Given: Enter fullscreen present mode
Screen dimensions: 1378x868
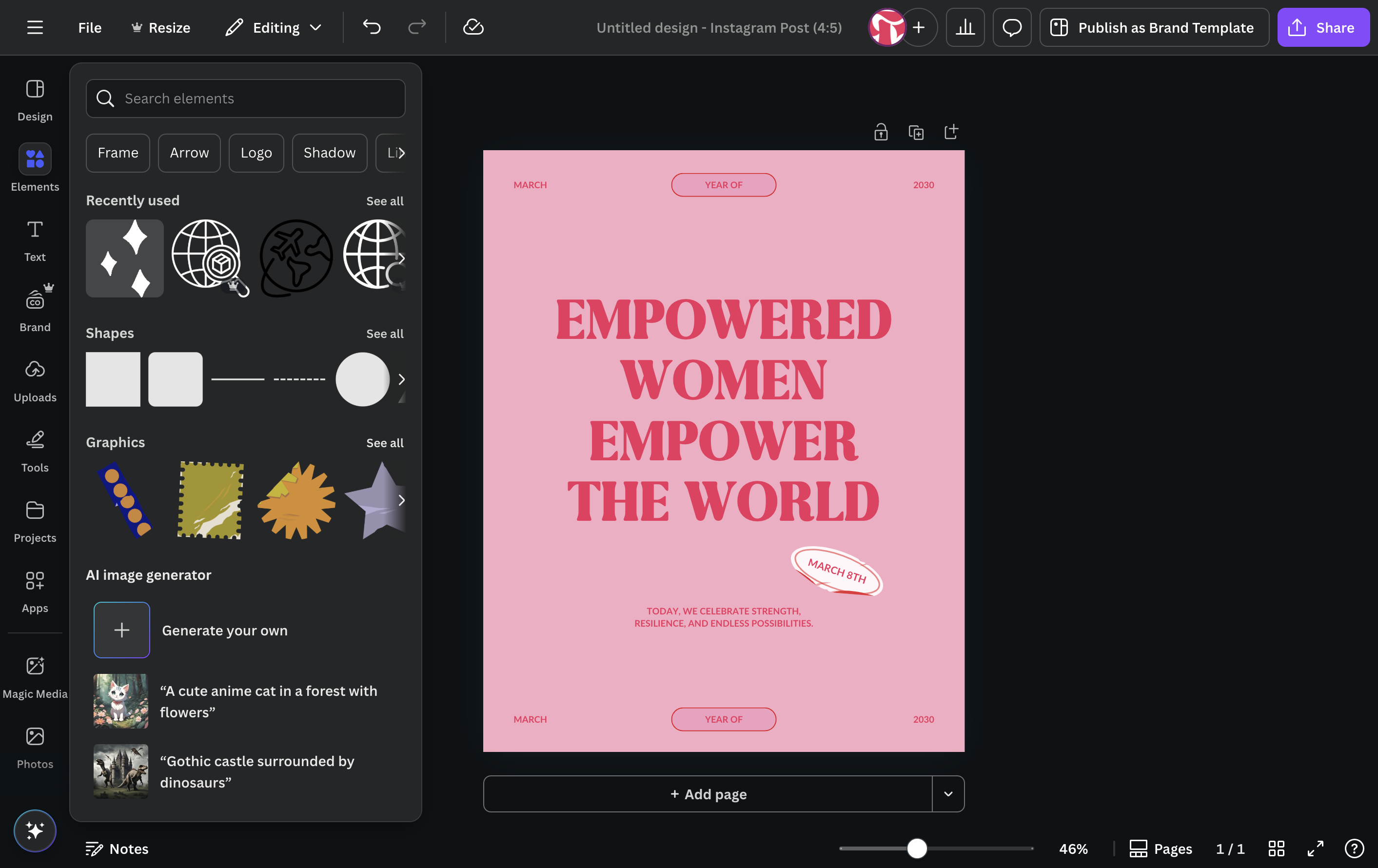Looking at the screenshot, I should [1315, 848].
